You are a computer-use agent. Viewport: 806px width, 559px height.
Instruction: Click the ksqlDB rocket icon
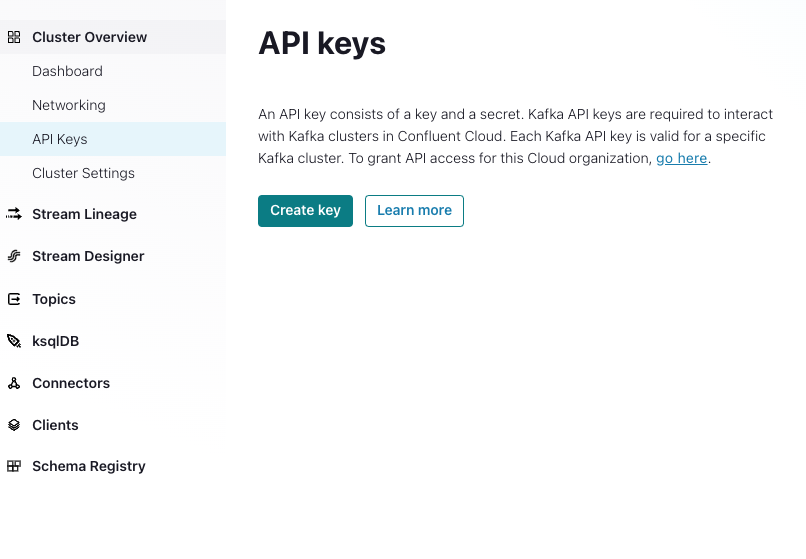tap(14, 341)
